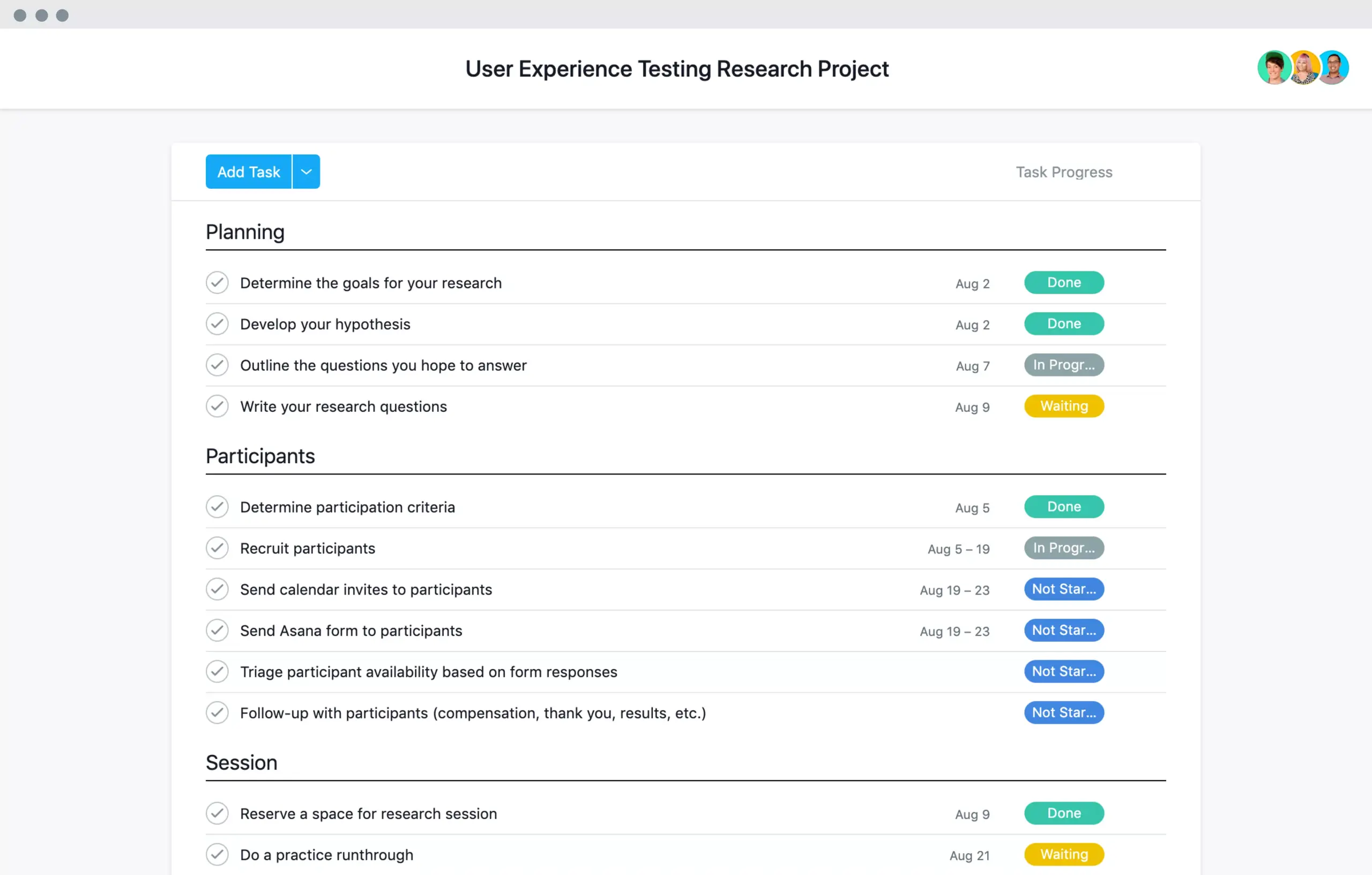This screenshot has height=875, width=1372.
Task: Select the Planning section header
Action: coord(243,231)
